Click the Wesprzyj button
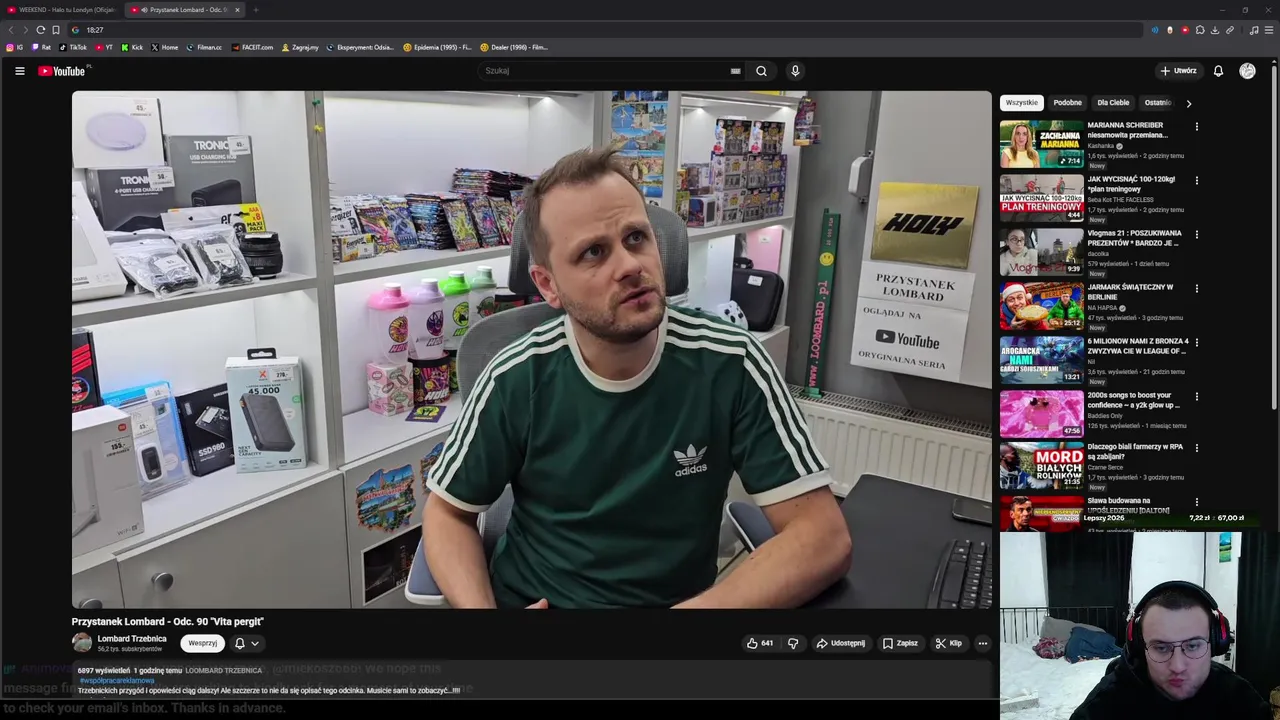The height and width of the screenshot is (720, 1280). [x=202, y=643]
